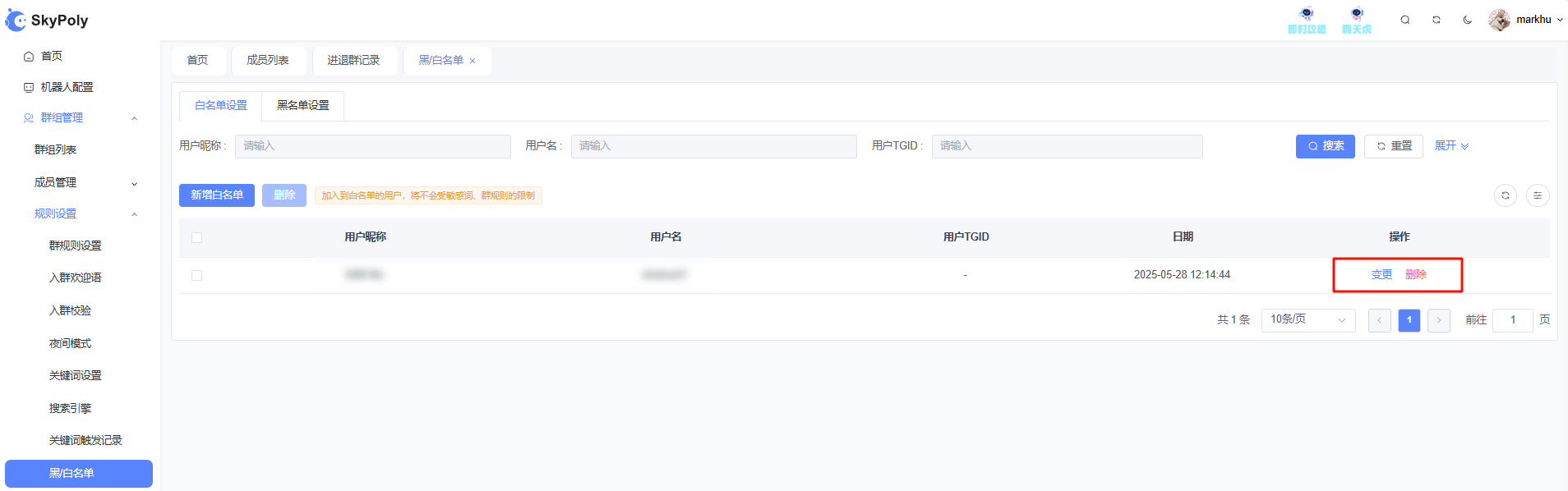Image resolution: width=1568 pixels, height=491 pixels.
Task: Open 入群欢迎语 in the sidebar
Action: click(x=76, y=278)
